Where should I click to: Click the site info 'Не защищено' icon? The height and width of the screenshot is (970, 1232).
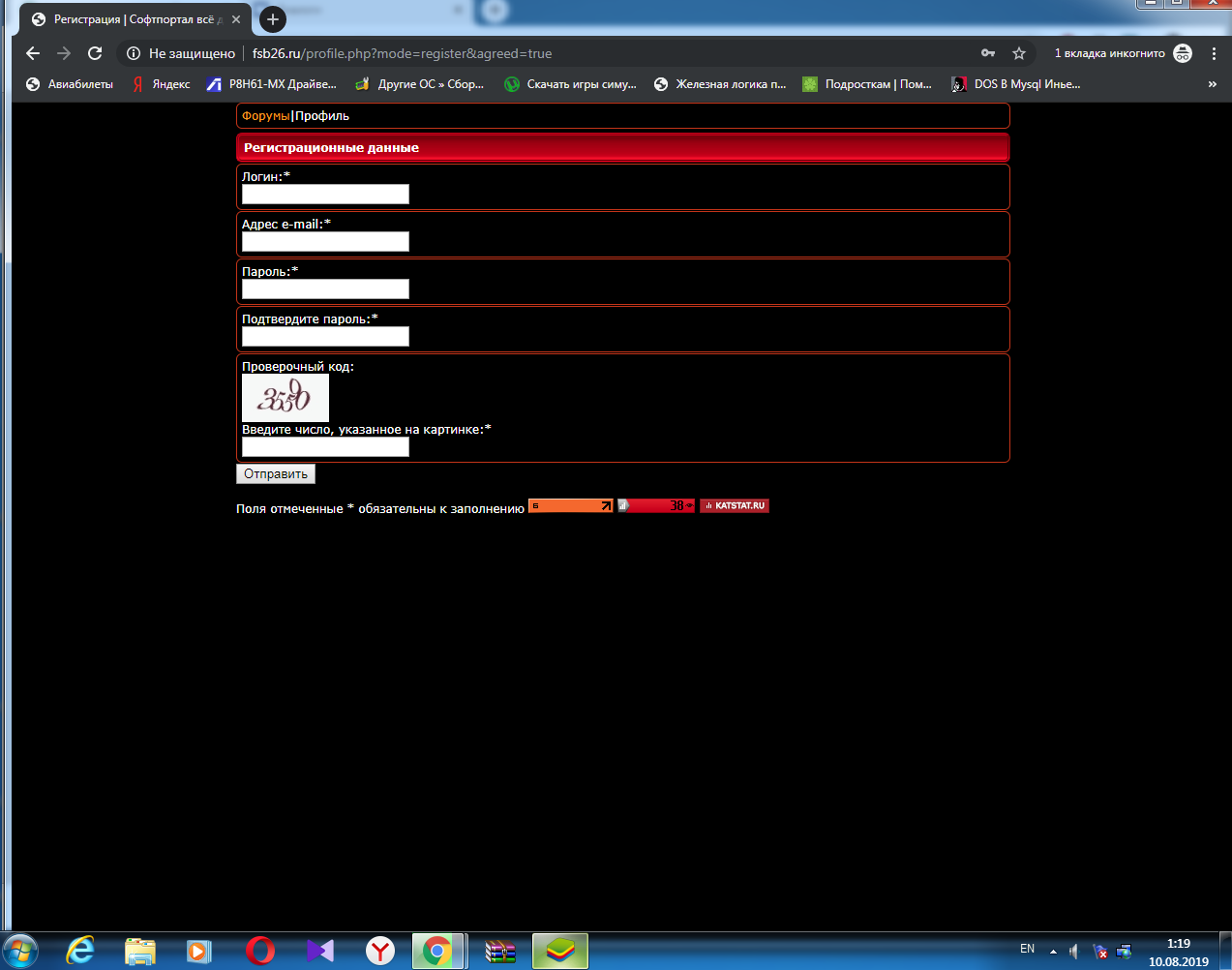[135, 53]
